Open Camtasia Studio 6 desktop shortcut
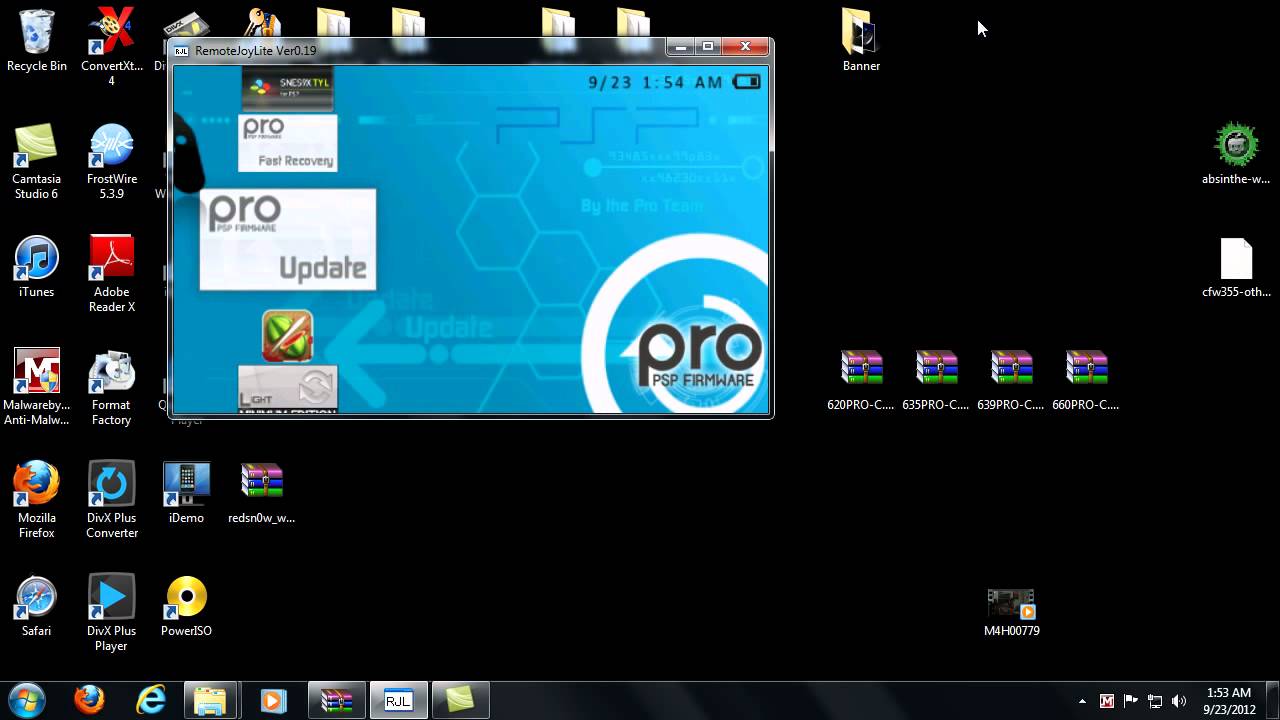Viewport: 1280px width, 720px height. tap(36, 162)
